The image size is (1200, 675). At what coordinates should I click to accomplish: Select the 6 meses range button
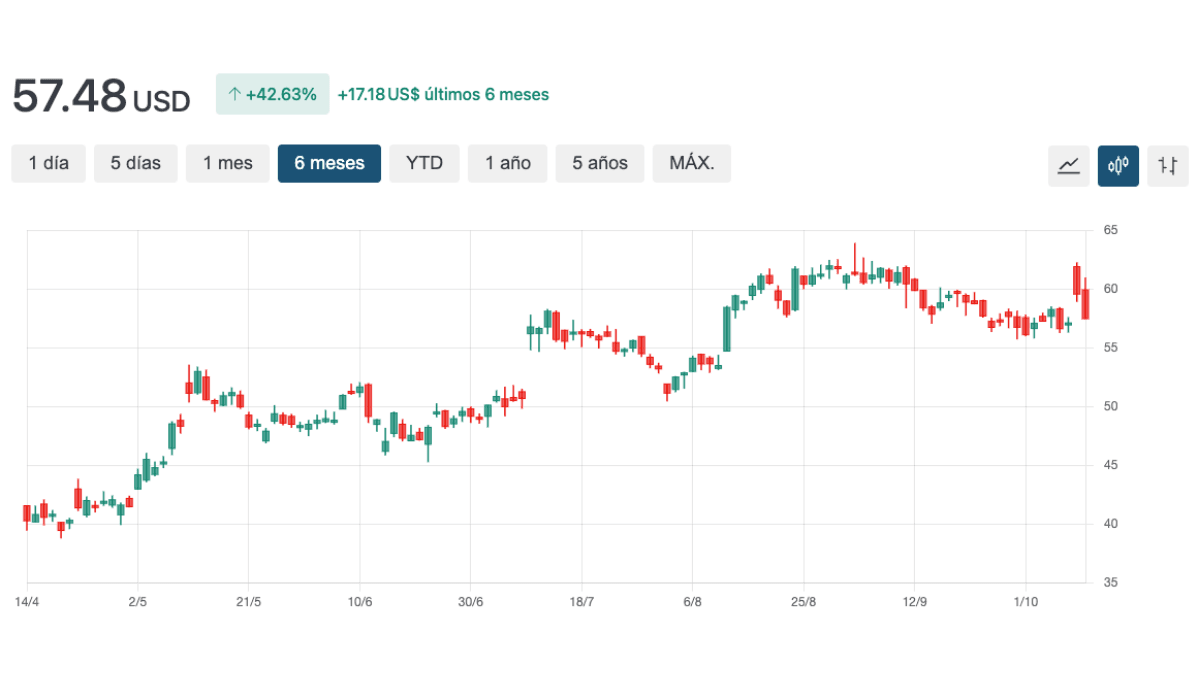tap(329, 164)
